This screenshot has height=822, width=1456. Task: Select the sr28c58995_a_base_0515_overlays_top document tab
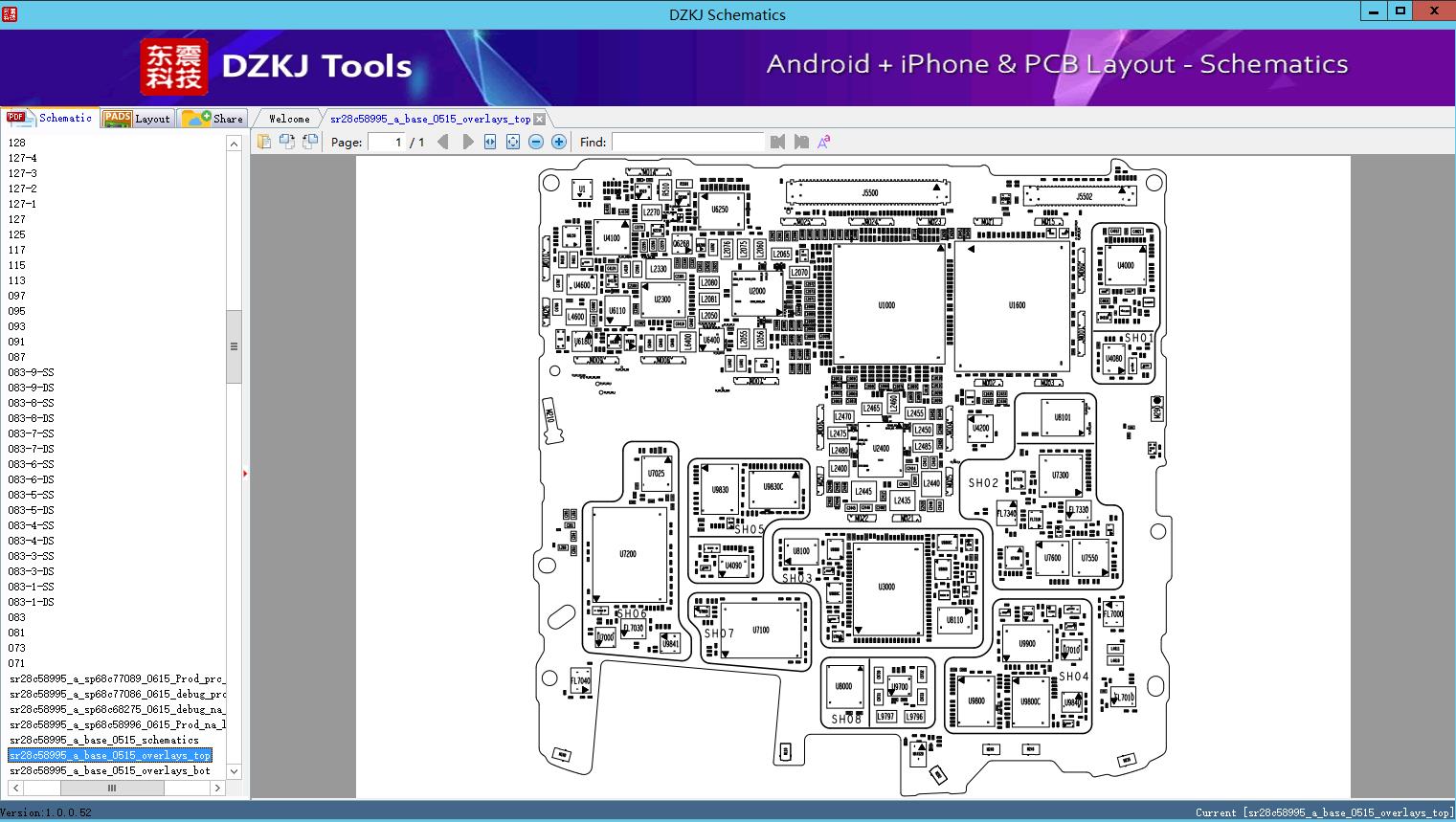tap(430, 119)
